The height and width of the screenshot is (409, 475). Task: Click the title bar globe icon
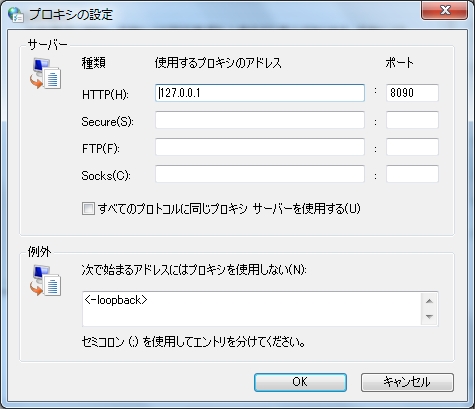tap(16, 14)
